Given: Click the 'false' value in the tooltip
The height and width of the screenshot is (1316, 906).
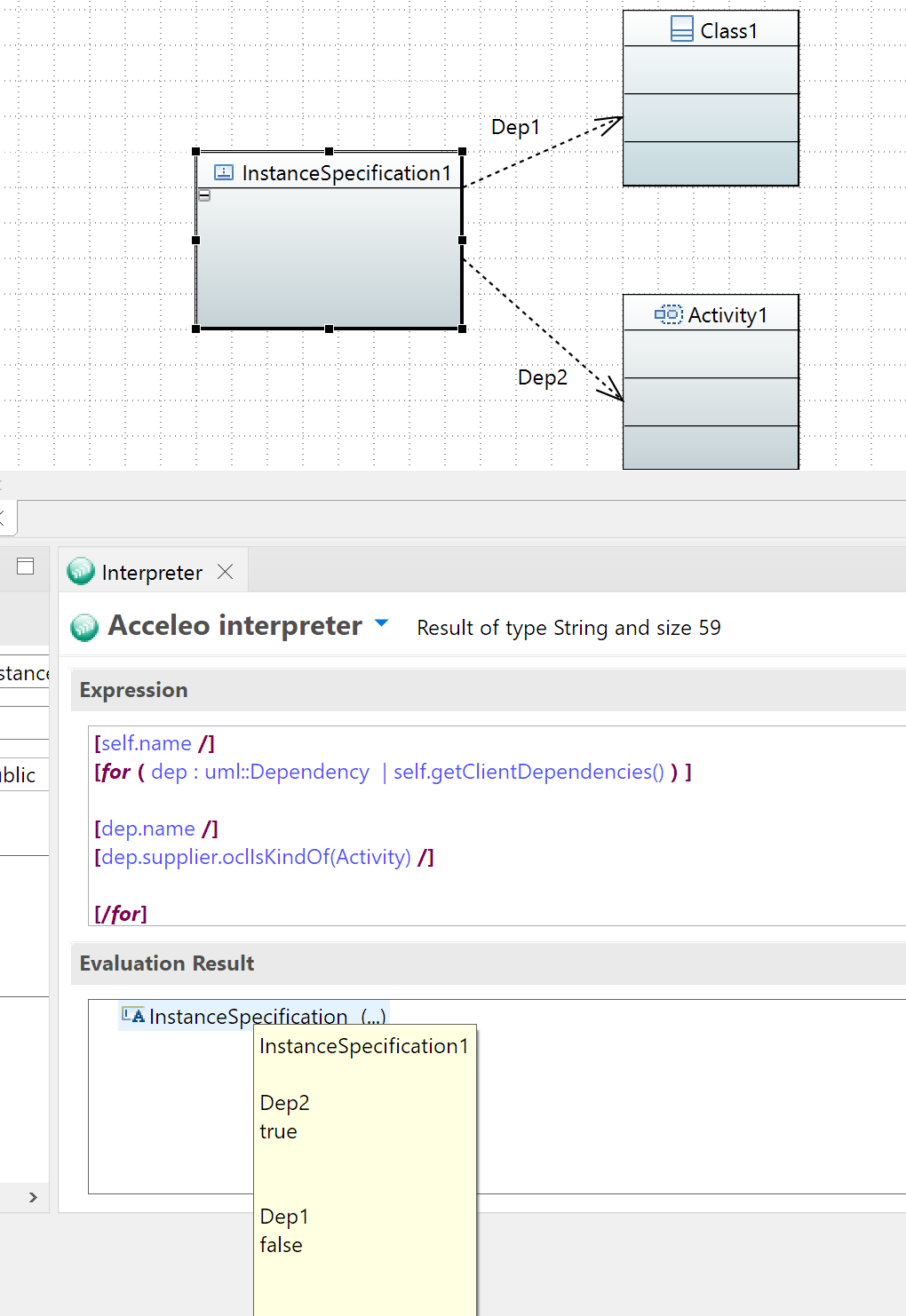Looking at the screenshot, I should (281, 1245).
